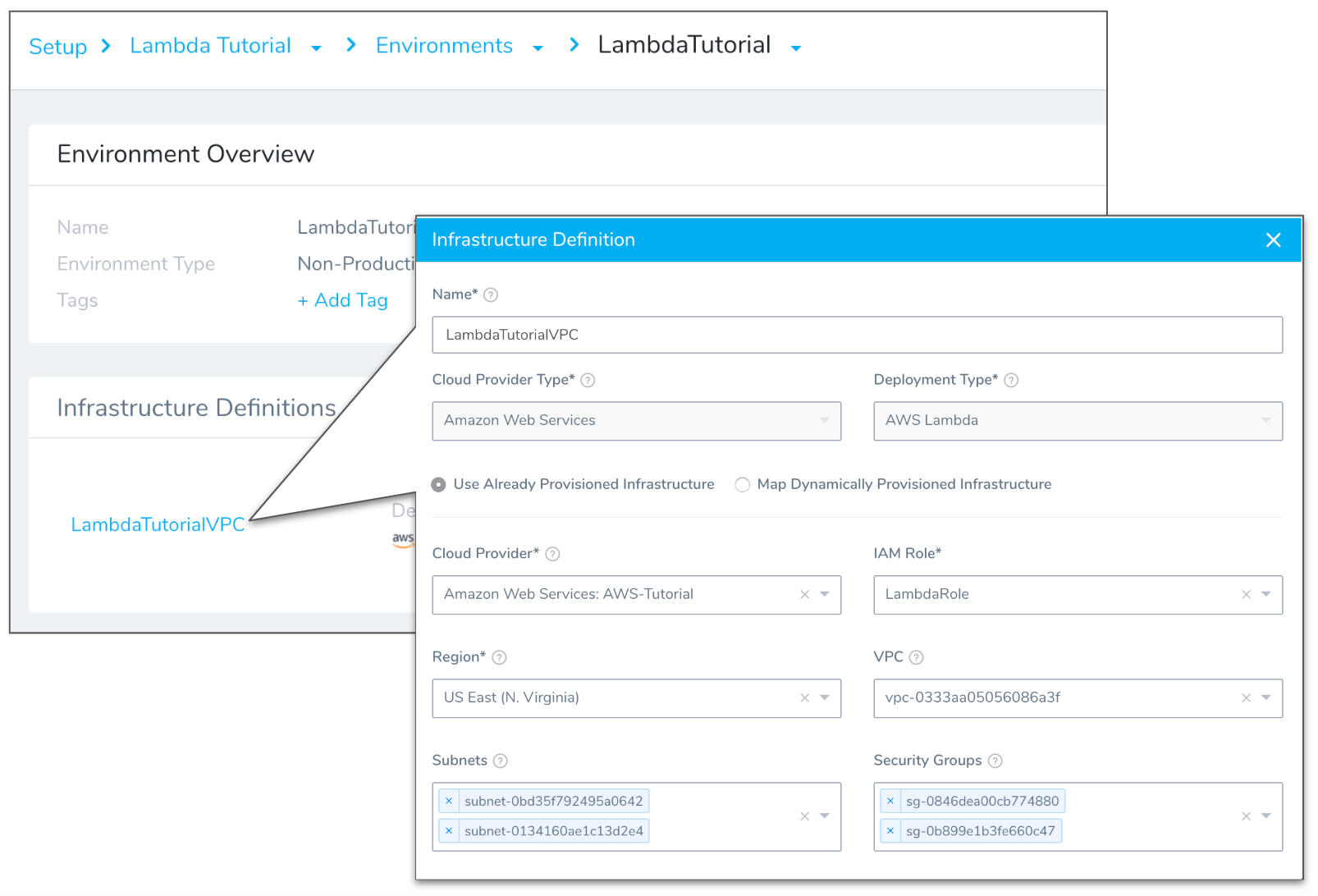Click inside the Security Groups multi-select box
Image resolution: width=1318 pixels, height=896 pixels.
click(1078, 816)
